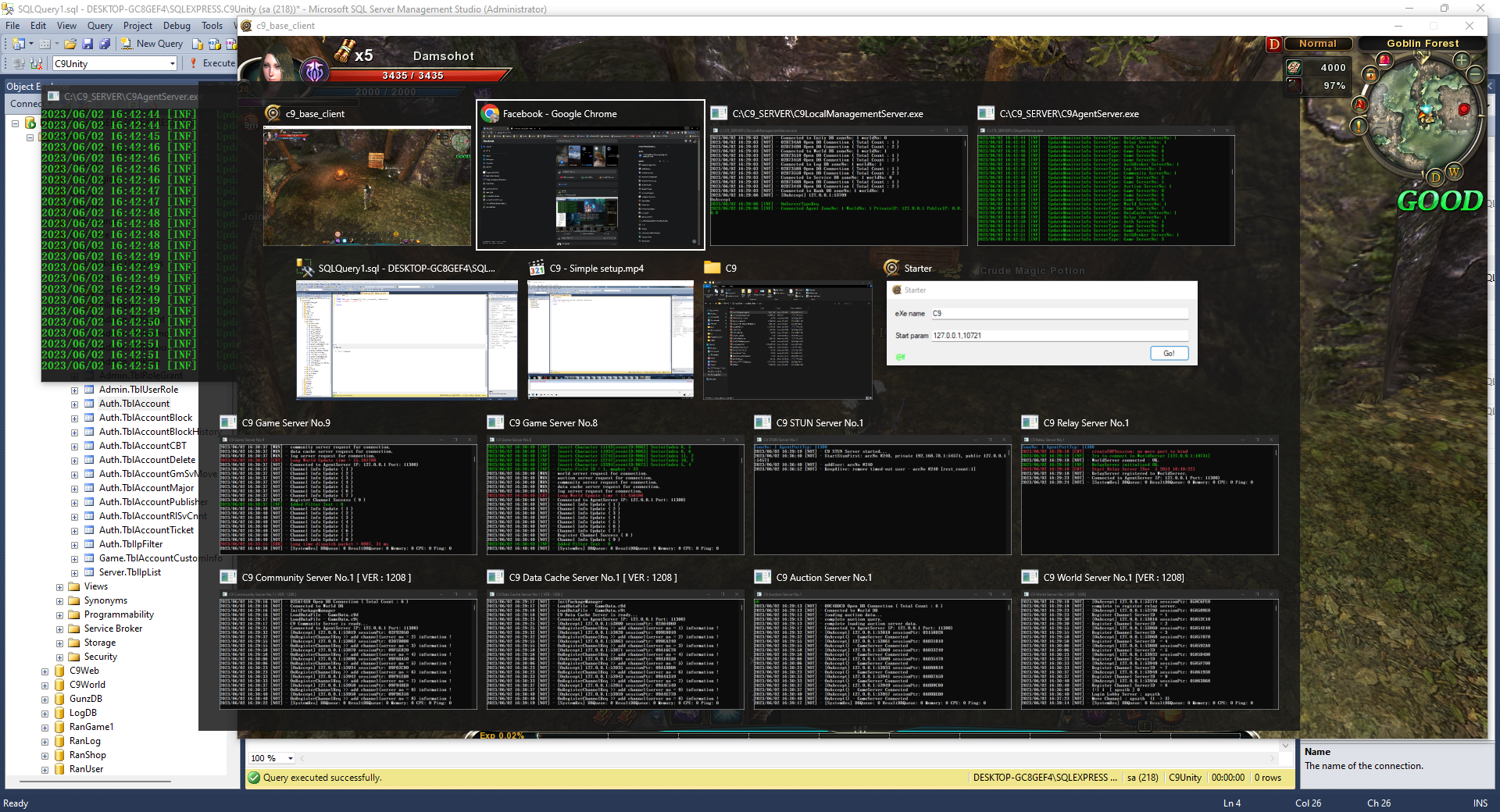This screenshot has height=812, width=1500.
Task: Click the hammer durability icon beside 97%
Action: (x=1295, y=85)
